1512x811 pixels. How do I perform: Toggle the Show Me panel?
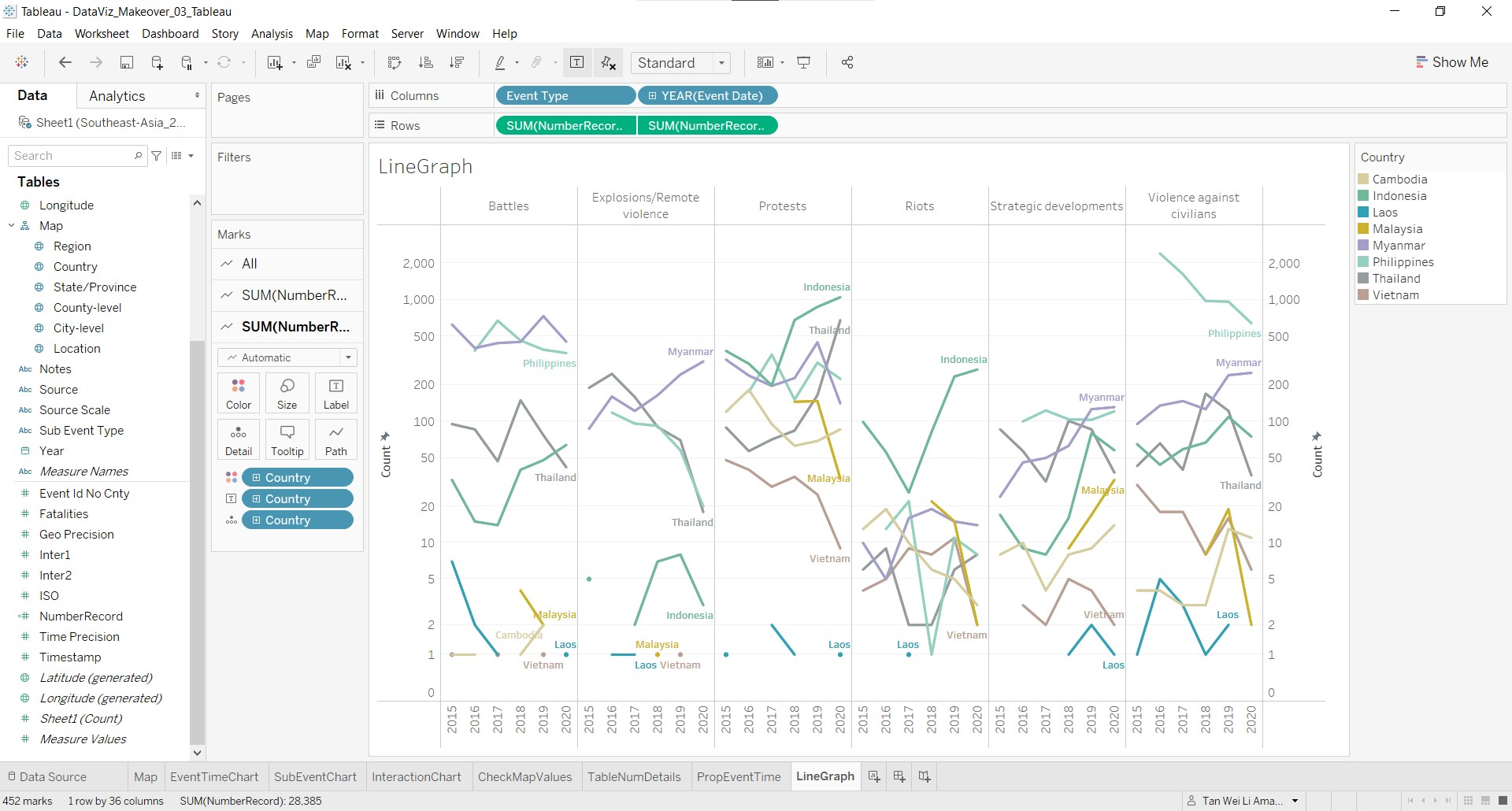1451,62
